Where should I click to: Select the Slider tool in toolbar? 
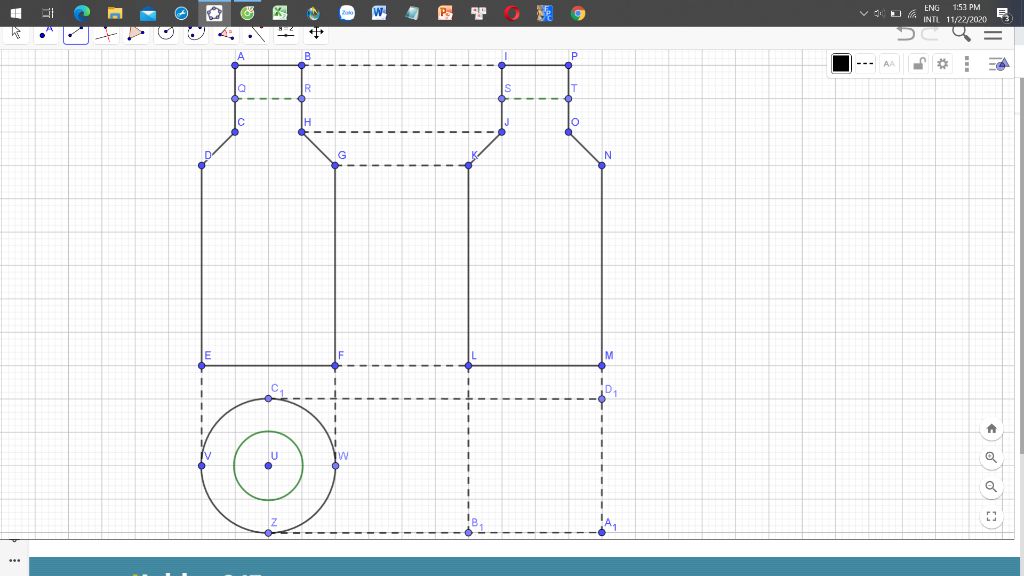tap(287, 33)
